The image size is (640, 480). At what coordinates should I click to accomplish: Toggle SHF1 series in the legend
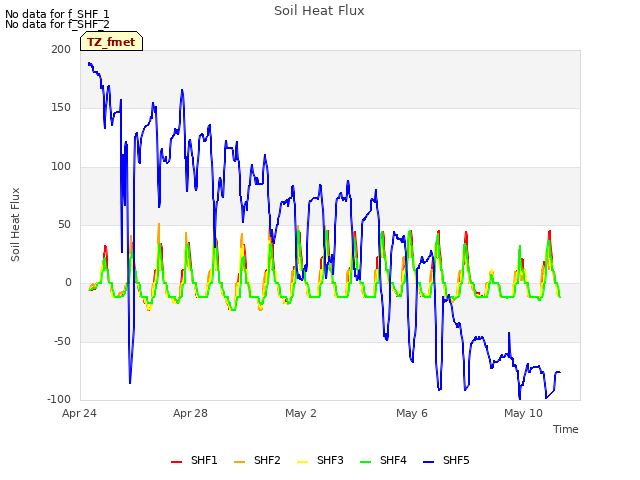coord(194,460)
